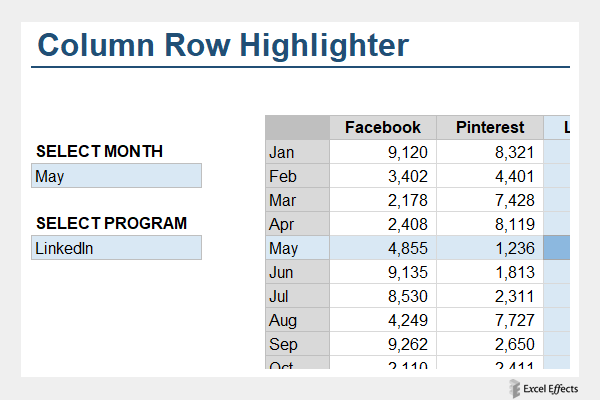Click the Facebook value 9,120 for Jan
Image resolution: width=600 pixels, height=400 pixels.
382,152
